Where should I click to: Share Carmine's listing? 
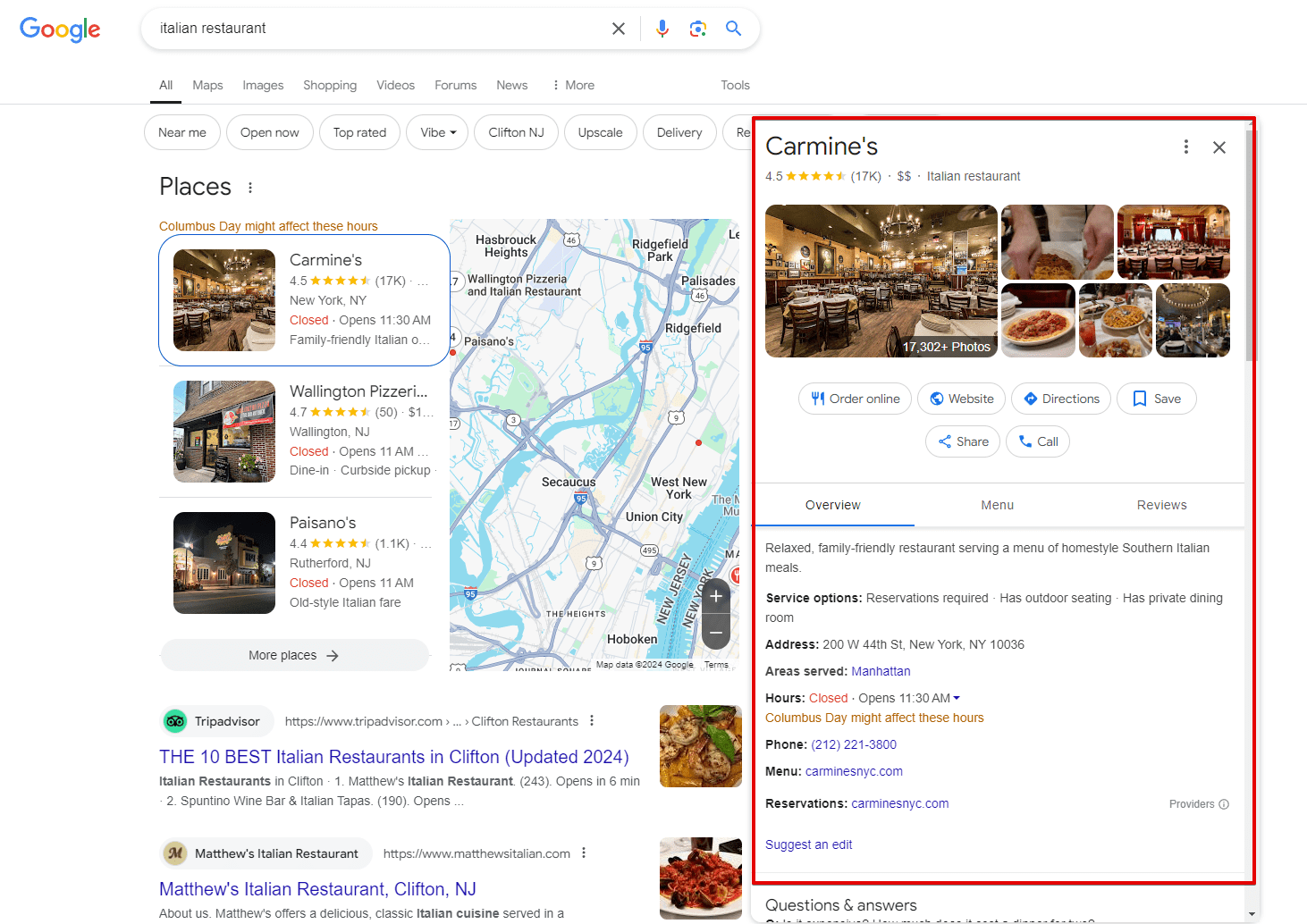click(963, 441)
